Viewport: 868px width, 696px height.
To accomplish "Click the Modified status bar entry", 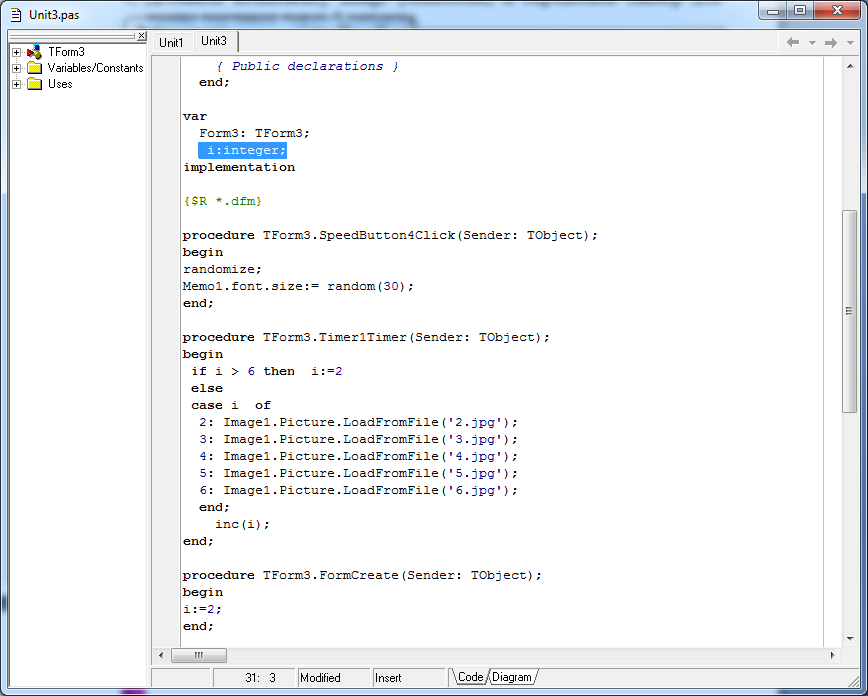I will [334, 678].
